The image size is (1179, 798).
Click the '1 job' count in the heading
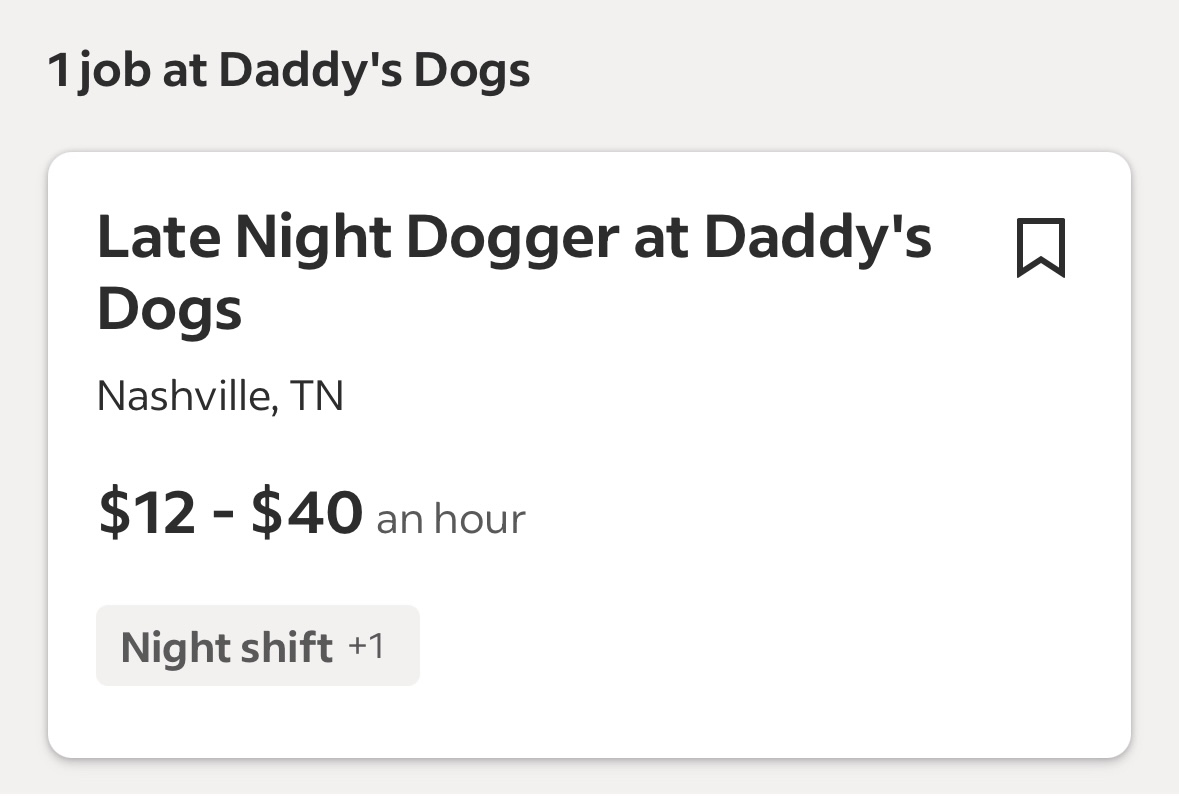tap(99, 71)
